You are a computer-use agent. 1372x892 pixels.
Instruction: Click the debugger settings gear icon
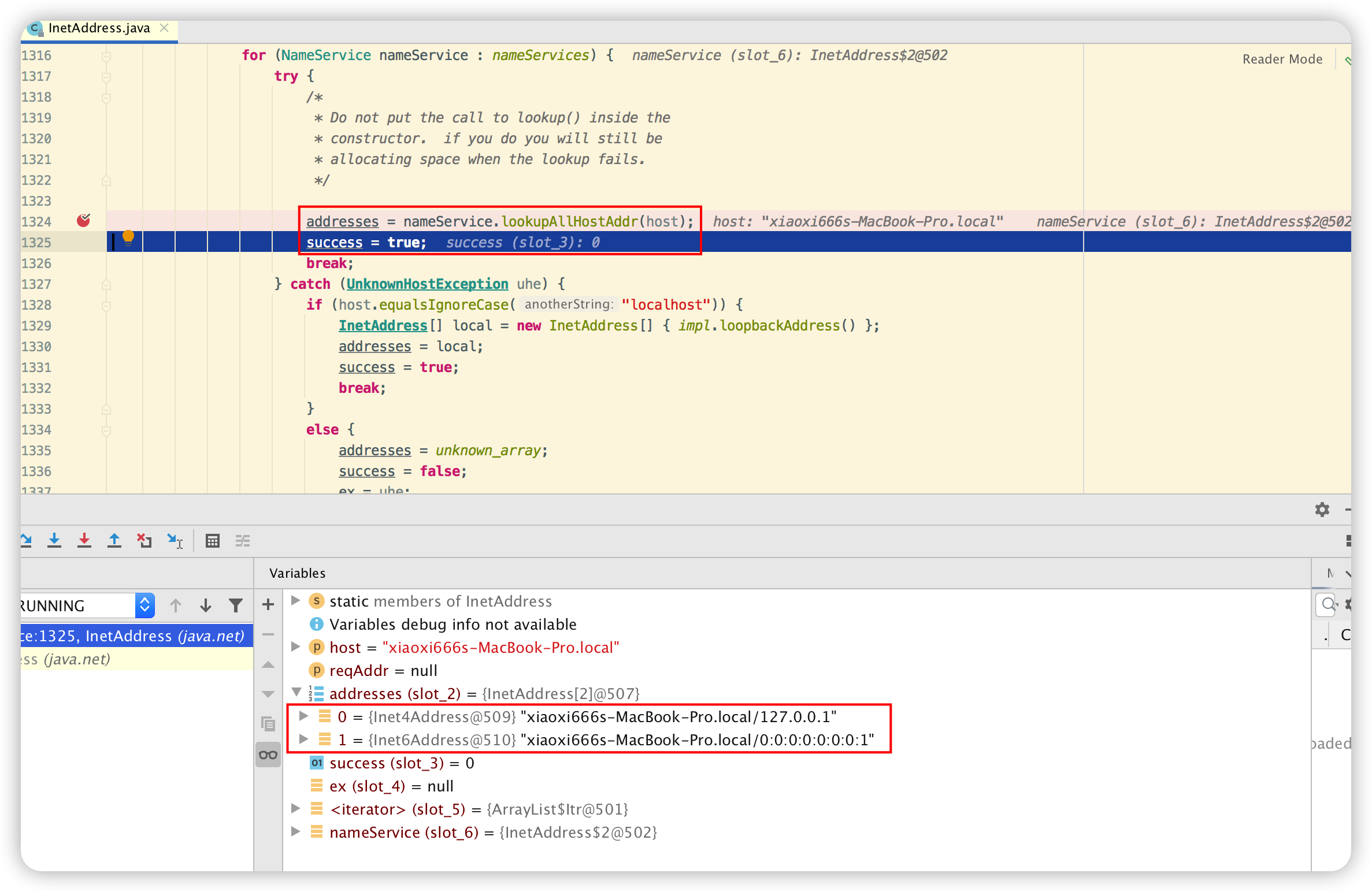tap(1322, 510)
